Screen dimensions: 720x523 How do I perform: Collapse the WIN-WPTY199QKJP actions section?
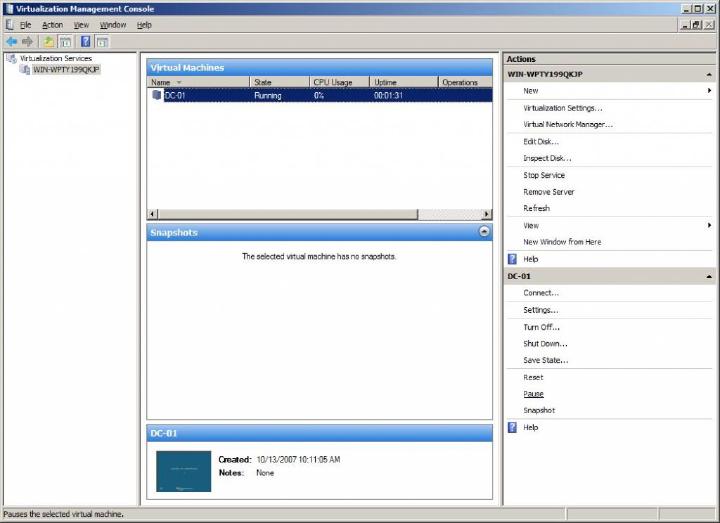click(709, 74)
